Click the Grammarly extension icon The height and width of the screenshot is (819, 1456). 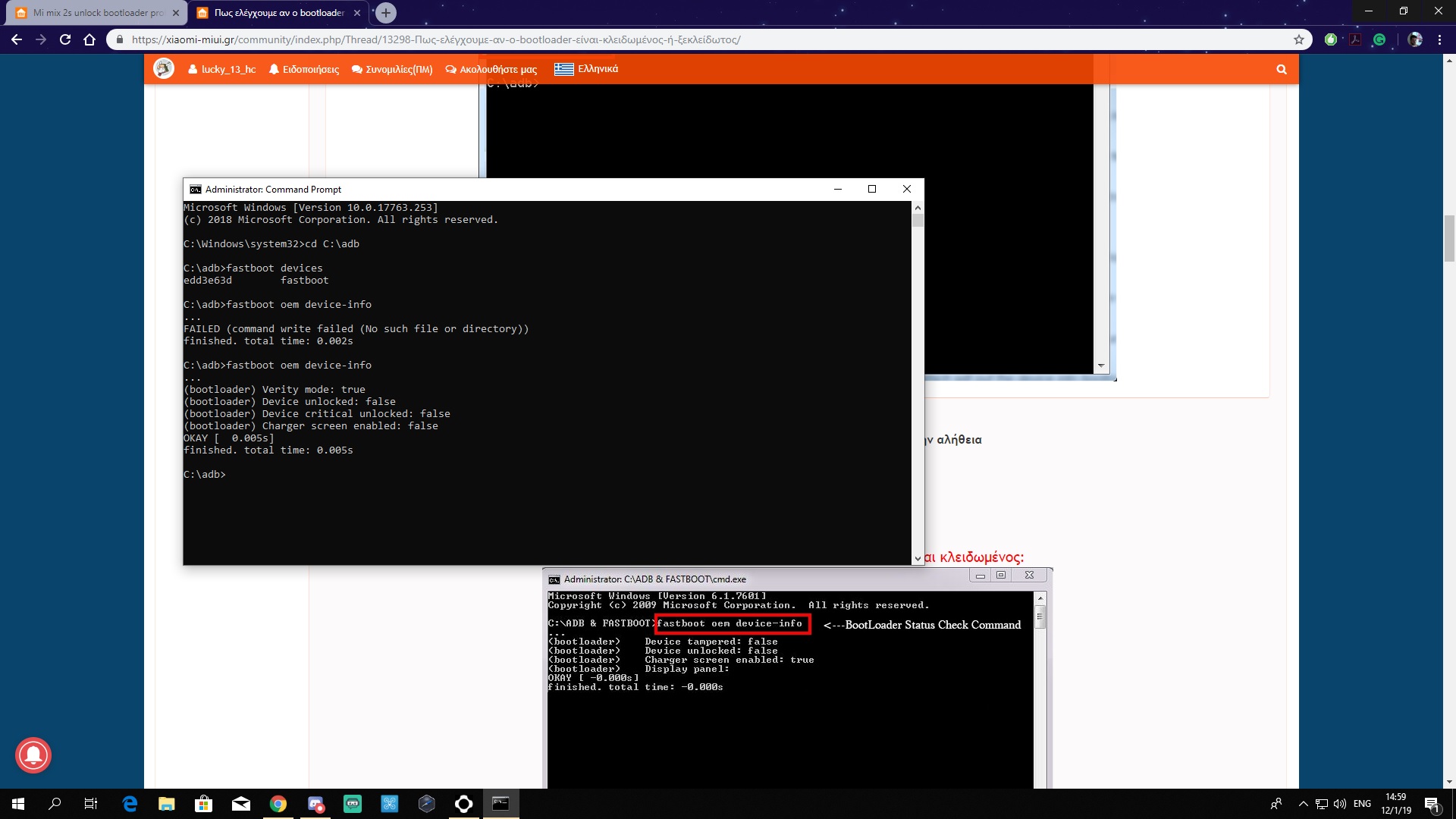(x=1379, y=39)
